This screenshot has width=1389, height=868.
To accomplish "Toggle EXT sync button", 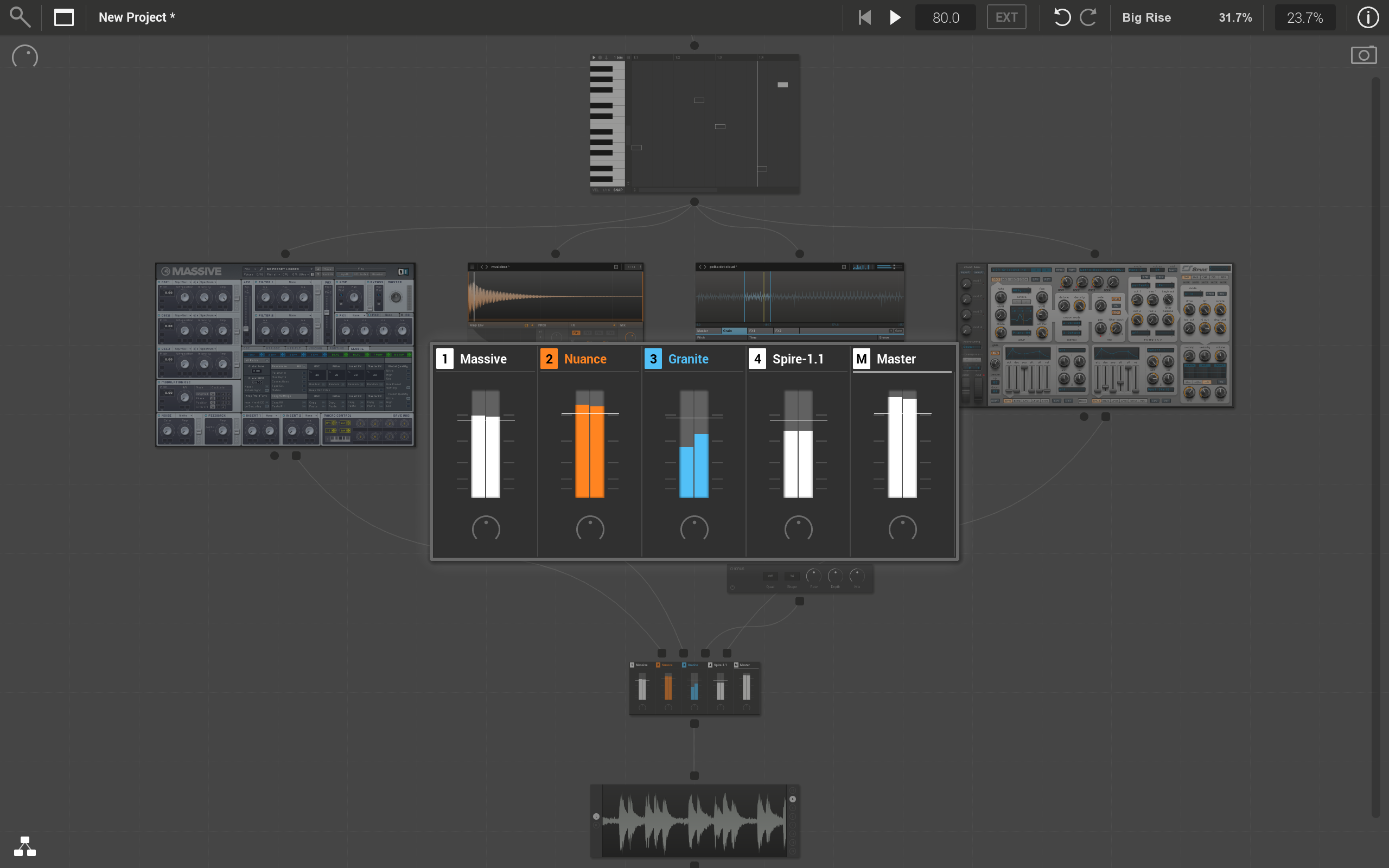I will (1006, 17).
